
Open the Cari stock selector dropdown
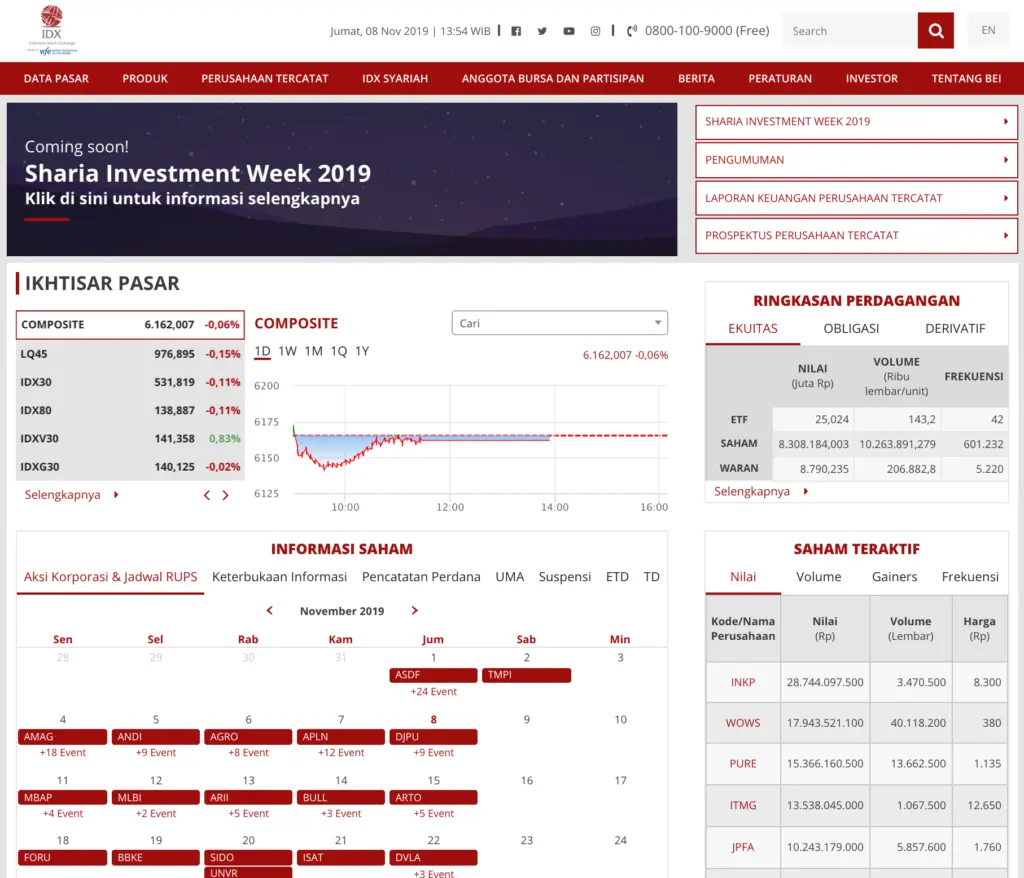pyautogui.click(x=559, y=323)
